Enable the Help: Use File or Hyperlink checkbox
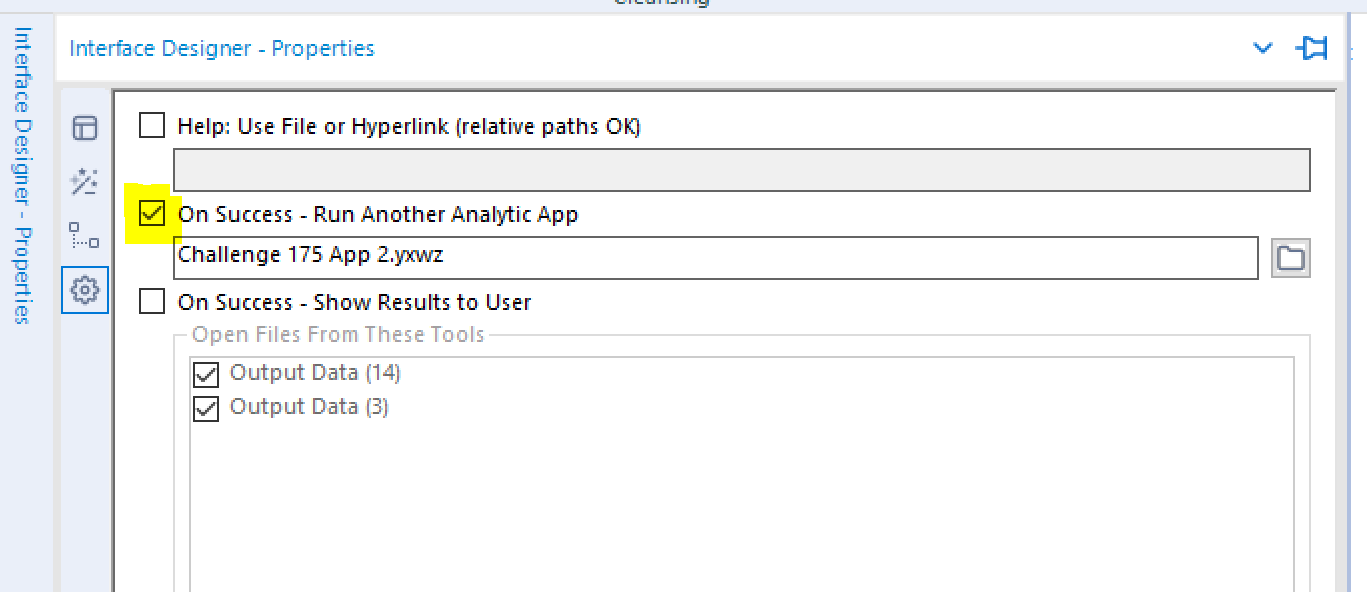 click(x=151, y=125)
